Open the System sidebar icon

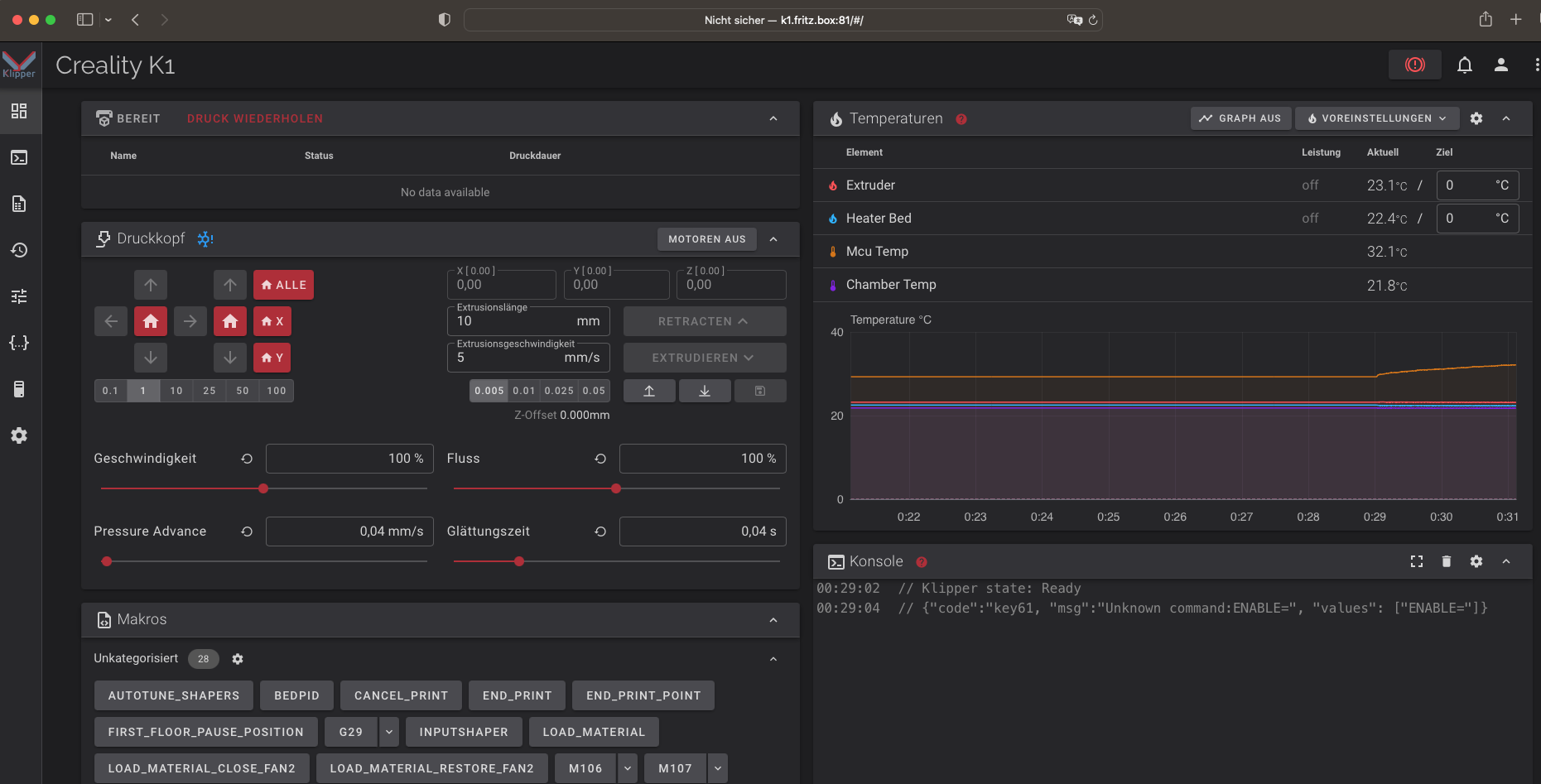point(19,389)
